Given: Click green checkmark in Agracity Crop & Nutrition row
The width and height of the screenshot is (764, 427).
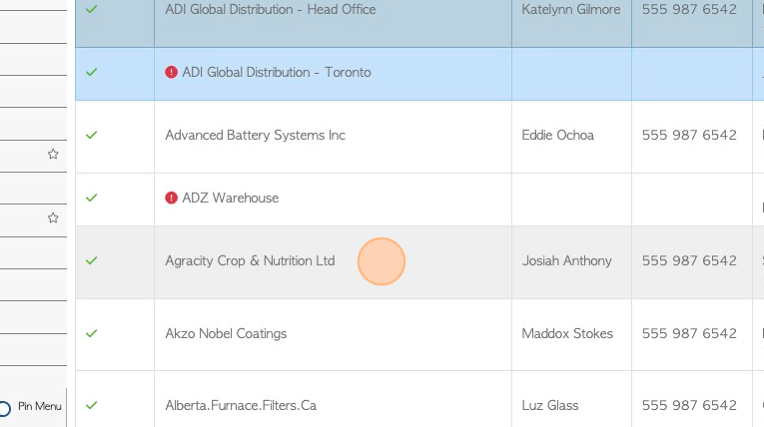Looking at the screenshot, I should 92,261.
